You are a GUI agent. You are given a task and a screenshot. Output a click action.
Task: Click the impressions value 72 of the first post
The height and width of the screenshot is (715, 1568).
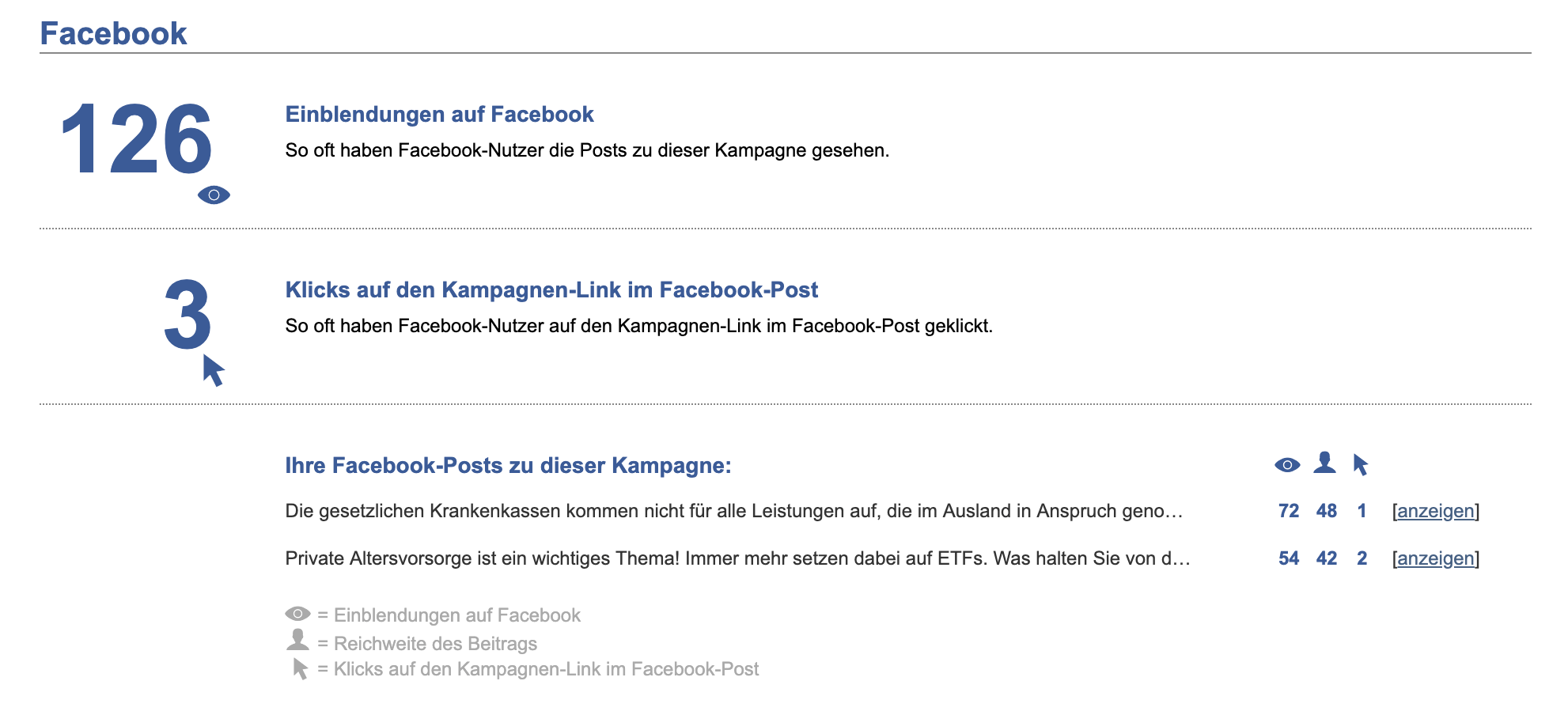[1288, 511]
